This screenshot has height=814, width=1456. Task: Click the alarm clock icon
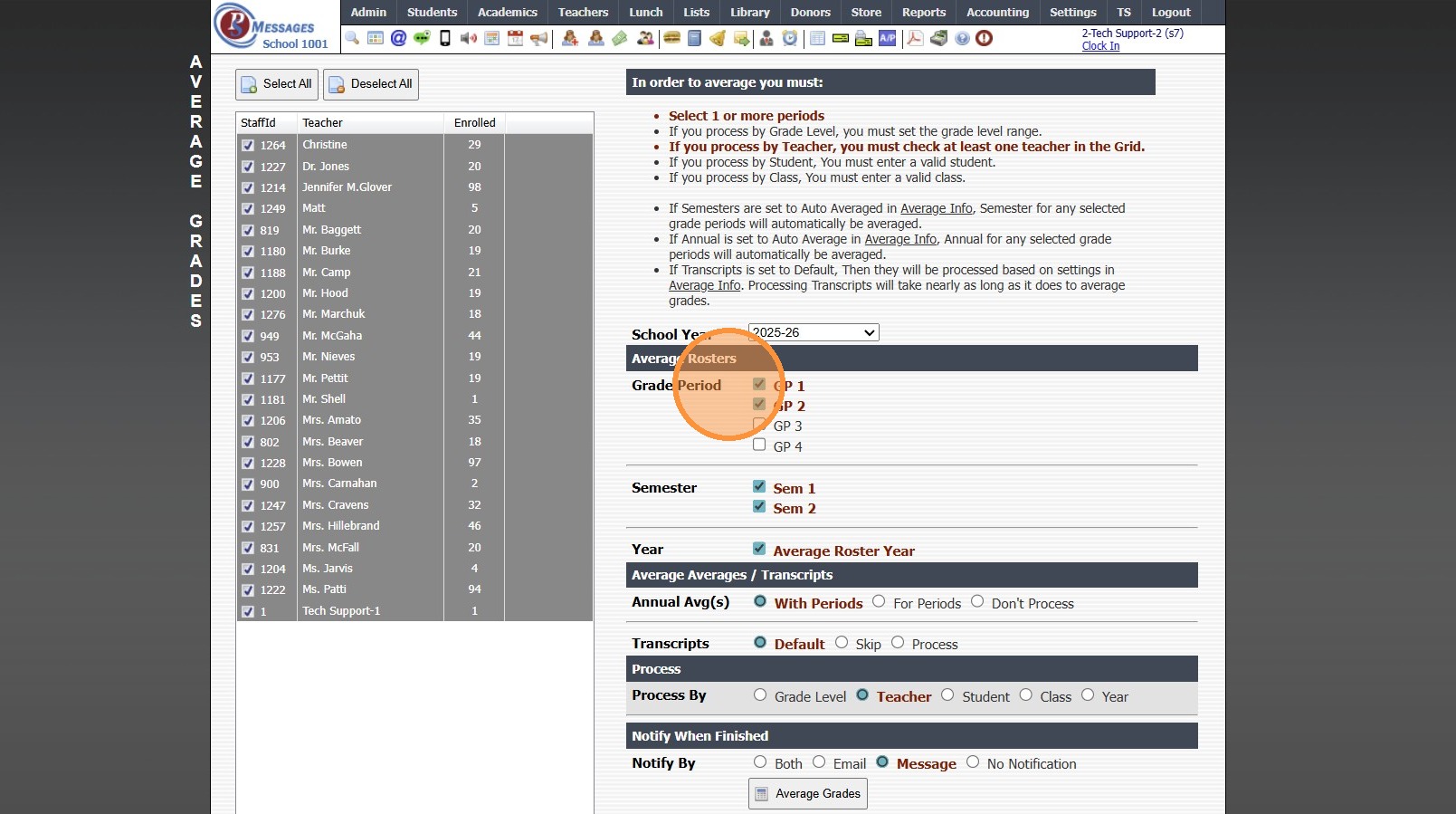(x=790, y=38)
